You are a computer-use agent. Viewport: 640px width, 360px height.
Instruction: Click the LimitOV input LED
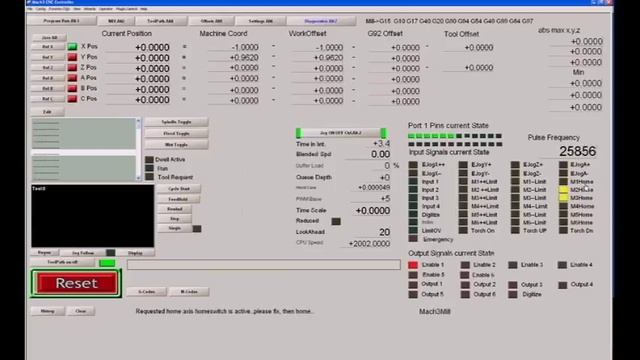[413, 231]
